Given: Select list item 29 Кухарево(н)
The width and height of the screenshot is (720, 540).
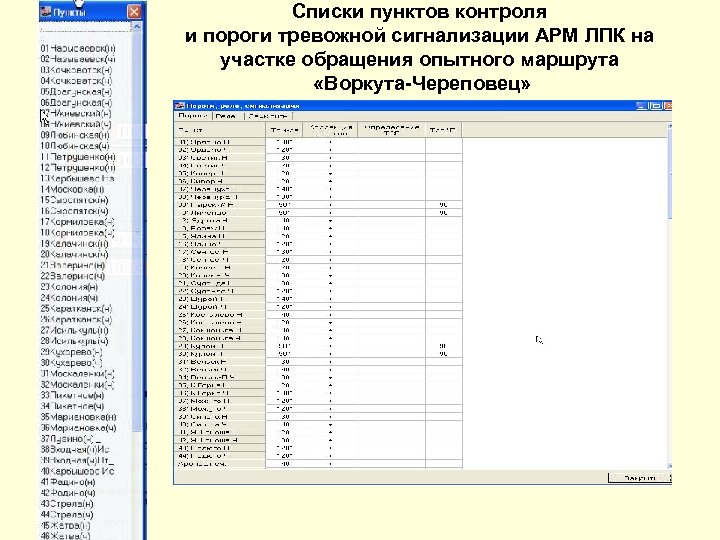Looking at the screenshot, I should coord(72,352).
